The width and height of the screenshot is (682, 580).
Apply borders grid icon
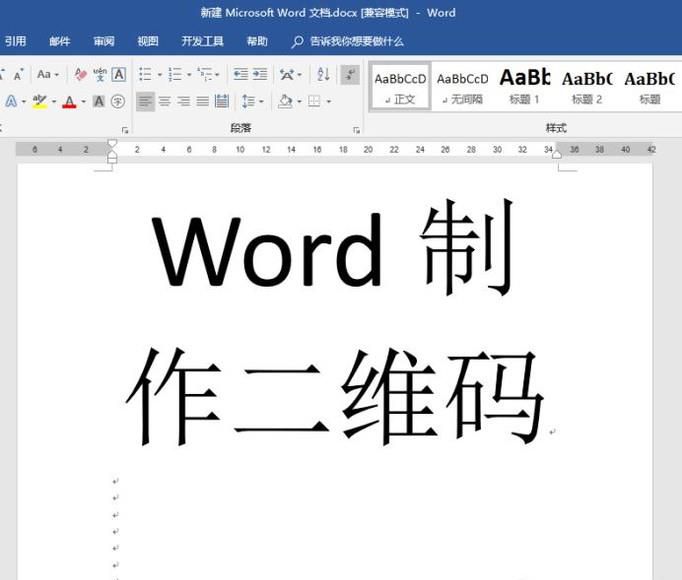pos(314,102)
